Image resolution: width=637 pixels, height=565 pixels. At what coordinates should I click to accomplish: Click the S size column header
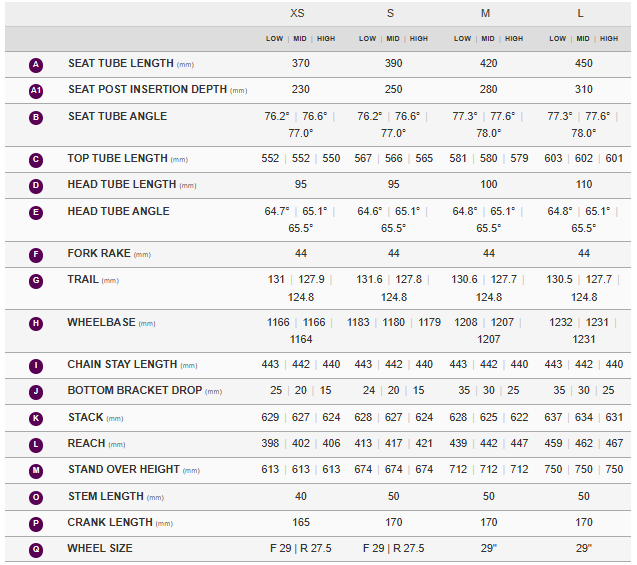tap(393, 13)
